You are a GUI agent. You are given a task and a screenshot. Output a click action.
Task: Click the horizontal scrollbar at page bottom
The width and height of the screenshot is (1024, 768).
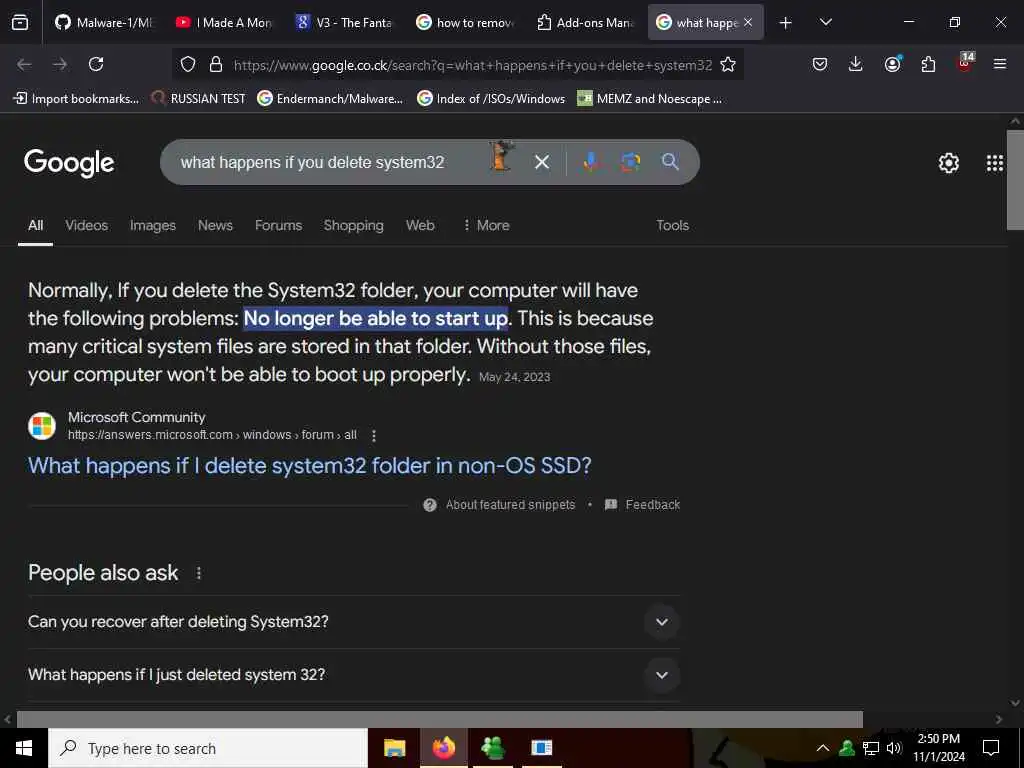[x=440, y=719]
